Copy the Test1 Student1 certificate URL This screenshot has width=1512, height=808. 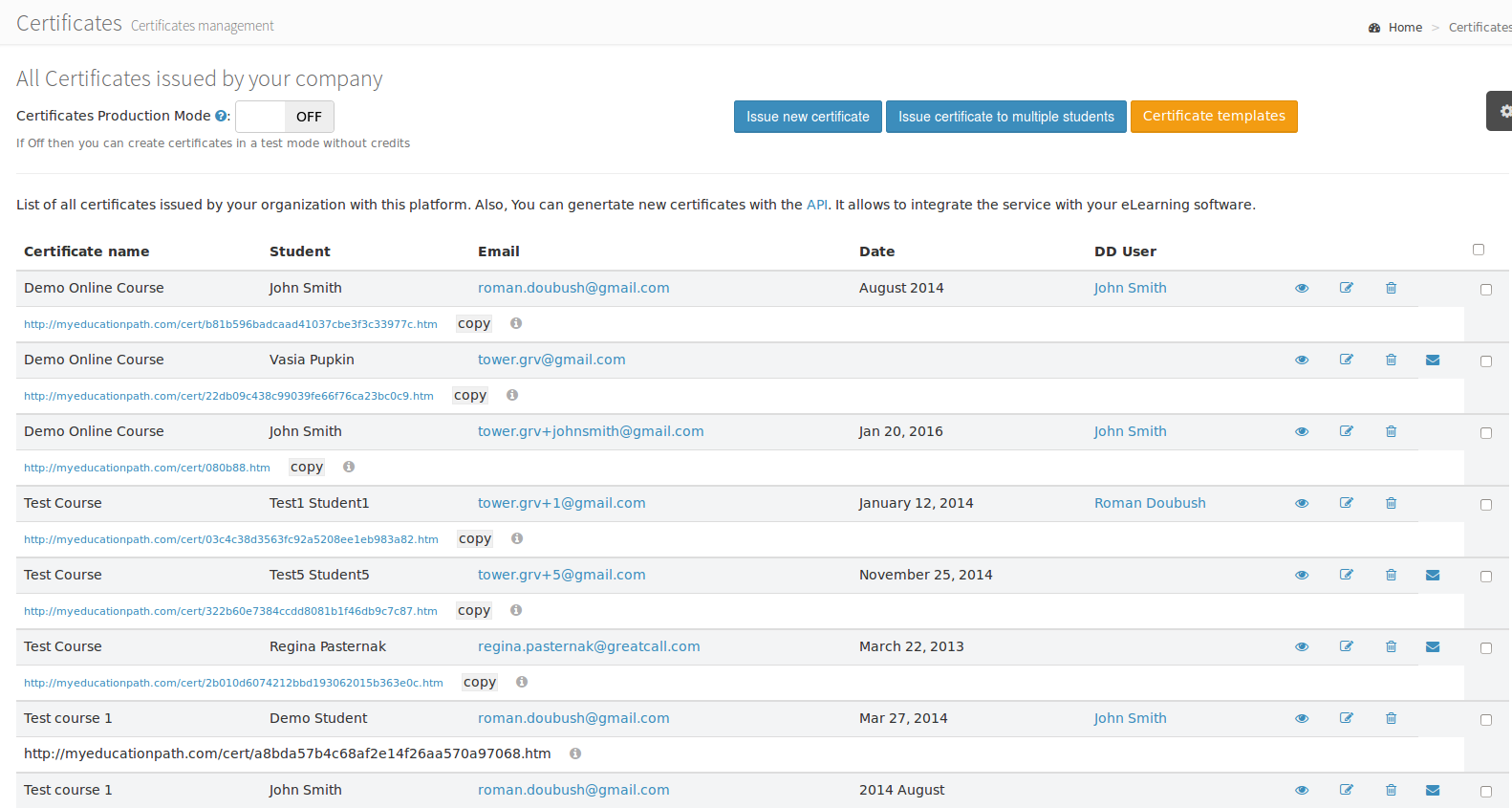[x=474, y=538]
